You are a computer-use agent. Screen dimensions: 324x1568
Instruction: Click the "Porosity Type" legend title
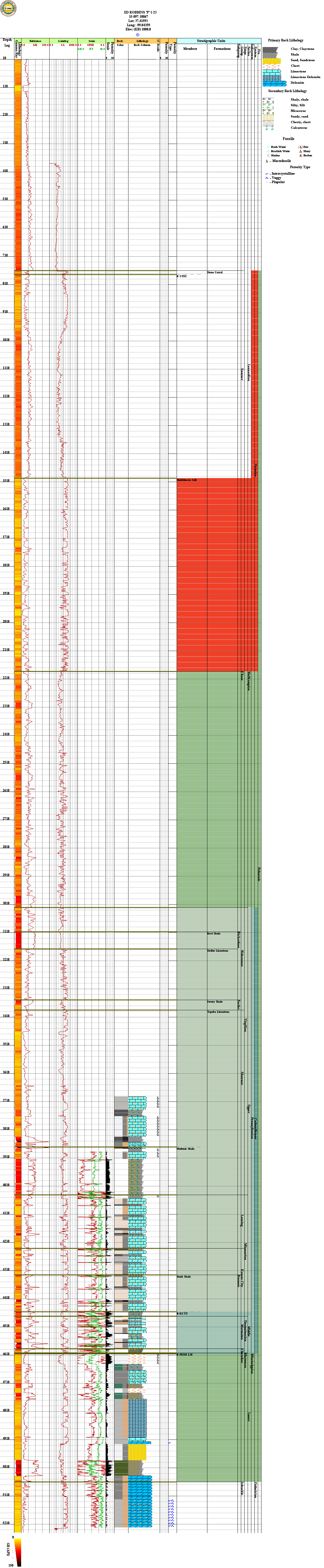coord(300,167)
